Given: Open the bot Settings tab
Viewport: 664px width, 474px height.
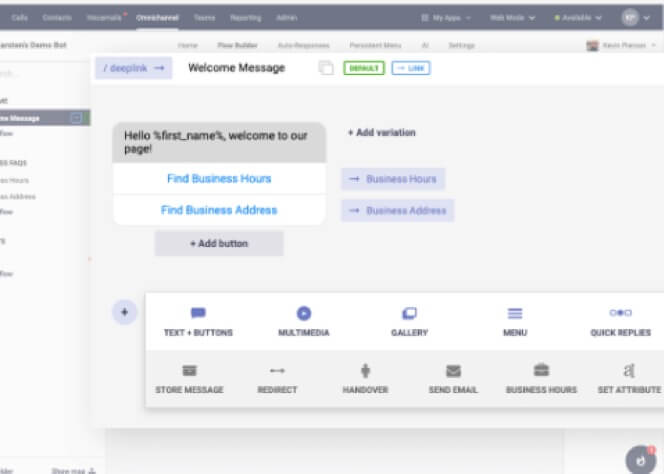Looking at the screenshot, I should click(x=462, y=45).
